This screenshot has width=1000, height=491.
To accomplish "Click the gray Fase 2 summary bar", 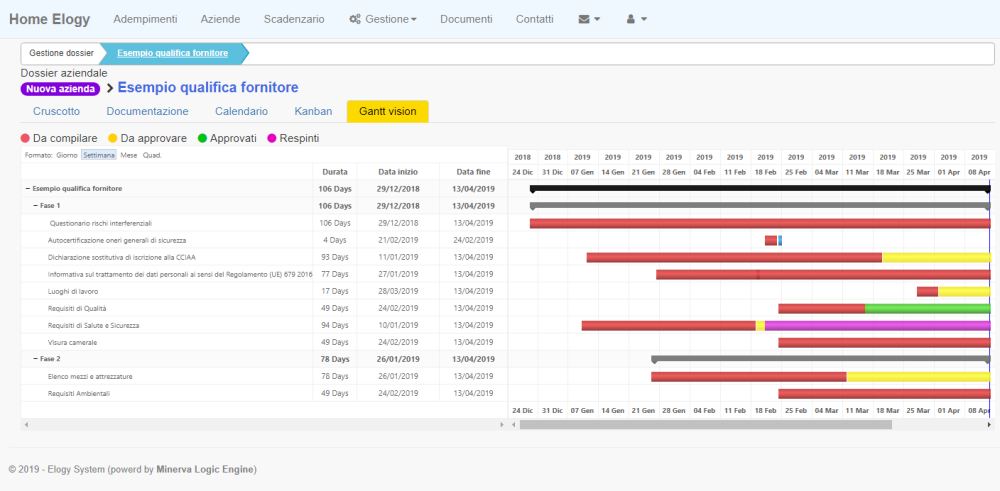I will click(x=820, y=359).
